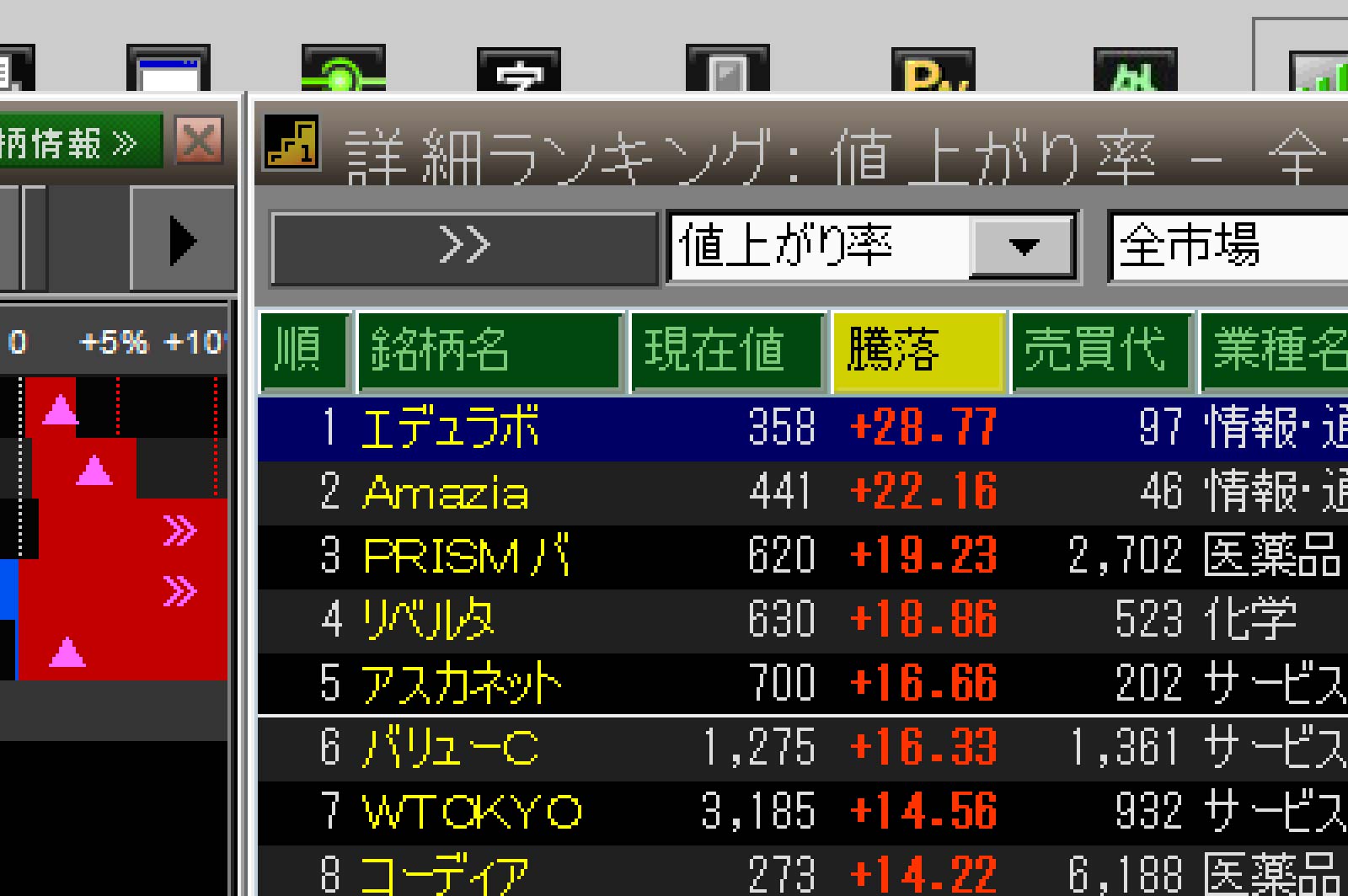Click the yellow P toolbar icon
Viewport: 1348px width, 896px height.
[933, 69]
